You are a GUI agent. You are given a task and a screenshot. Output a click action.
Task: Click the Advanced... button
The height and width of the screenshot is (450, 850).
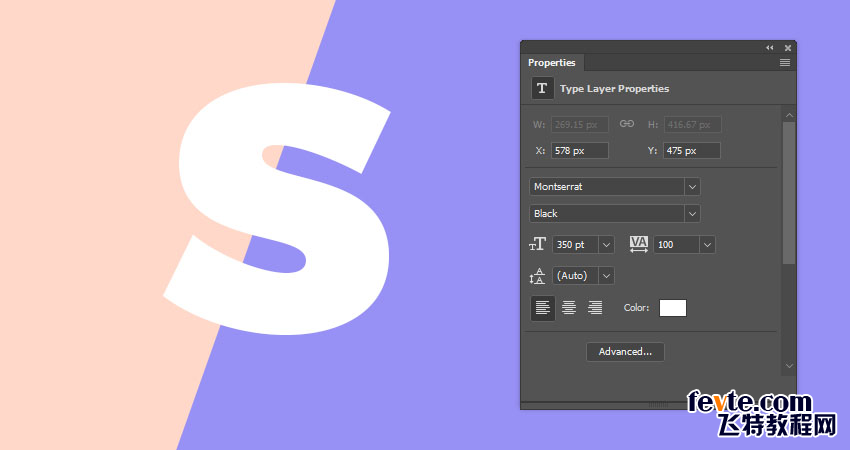(625, 352)
